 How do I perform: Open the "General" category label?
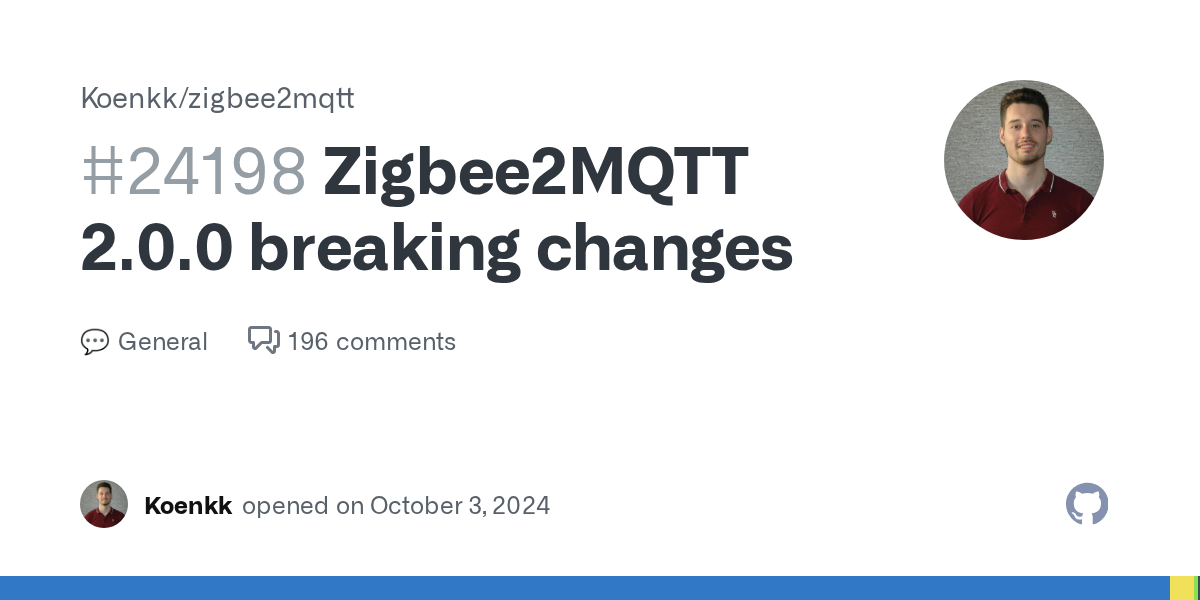coord(162,342)
